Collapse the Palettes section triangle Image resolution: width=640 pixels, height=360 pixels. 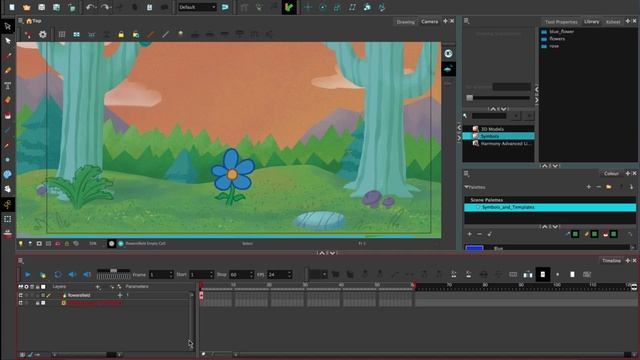coord(467,187)
